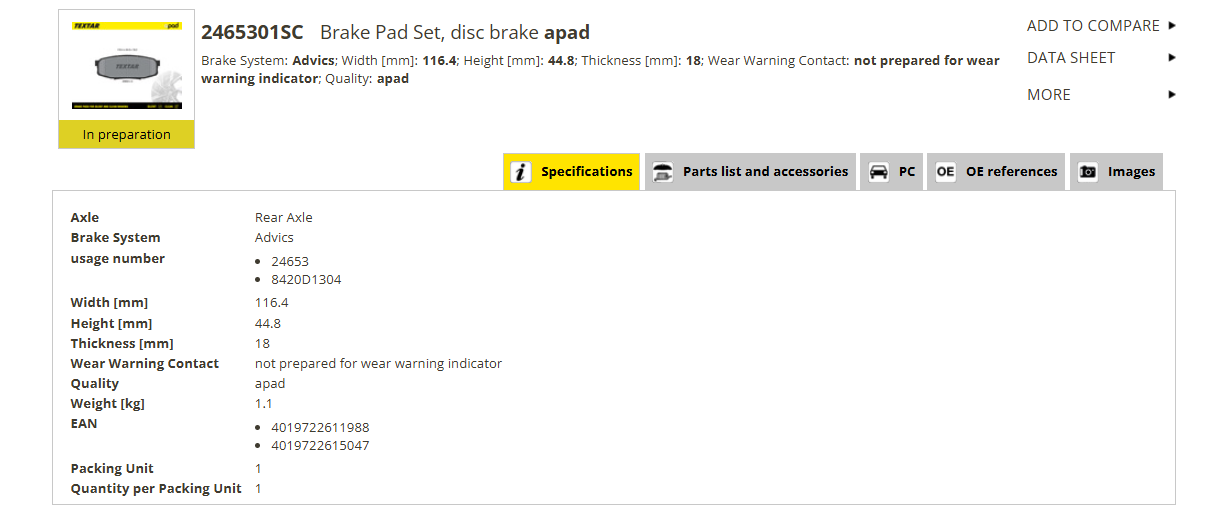Click the yellow In preparation label
Screen dimensions: 1225x512
tap(127, 134)
